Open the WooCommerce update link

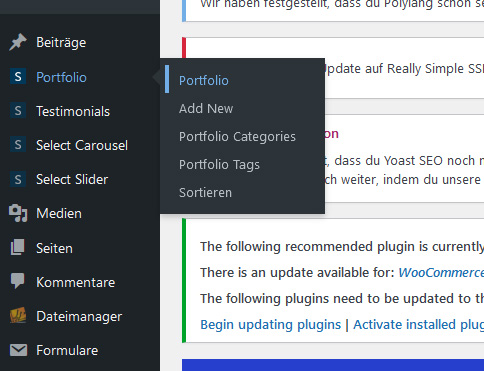441,273
